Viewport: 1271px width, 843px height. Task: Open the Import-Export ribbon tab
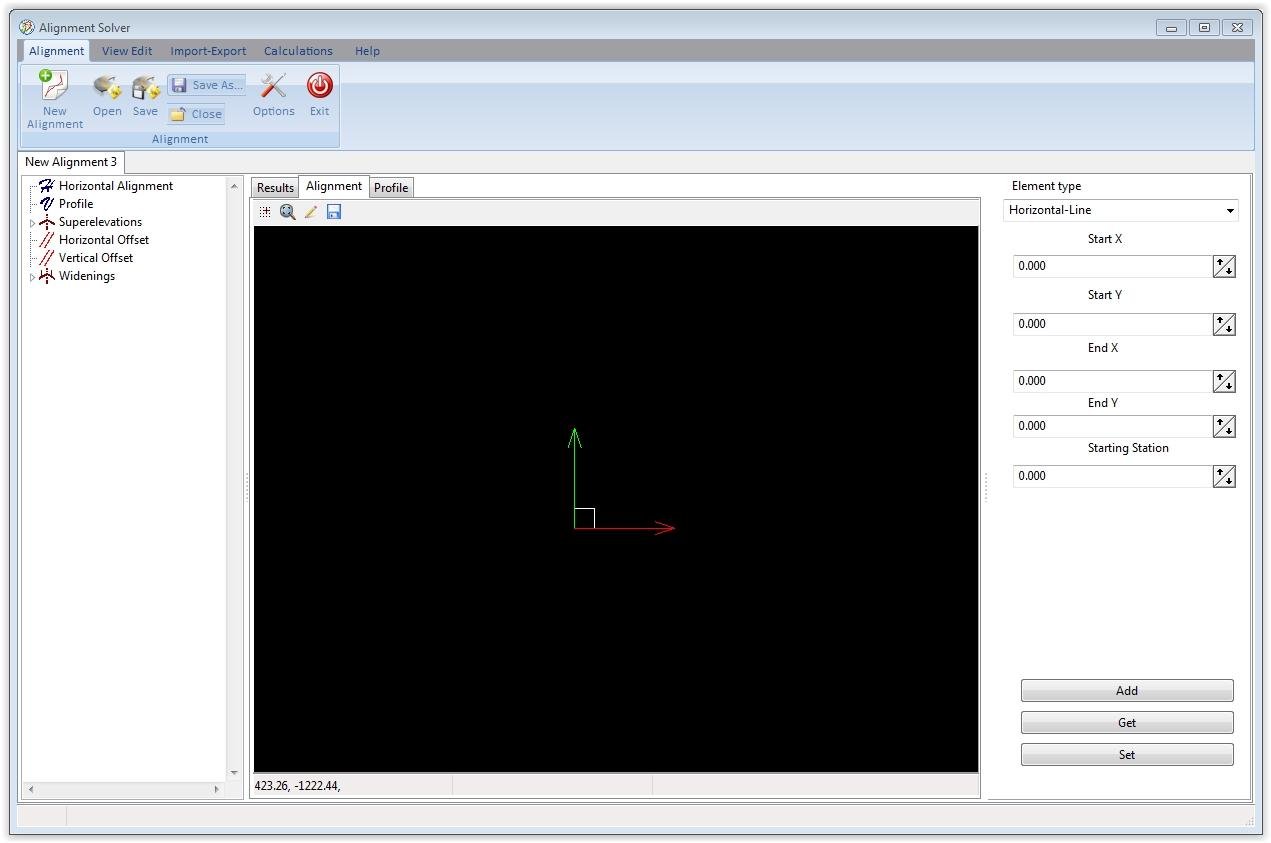tap(208, 50)
